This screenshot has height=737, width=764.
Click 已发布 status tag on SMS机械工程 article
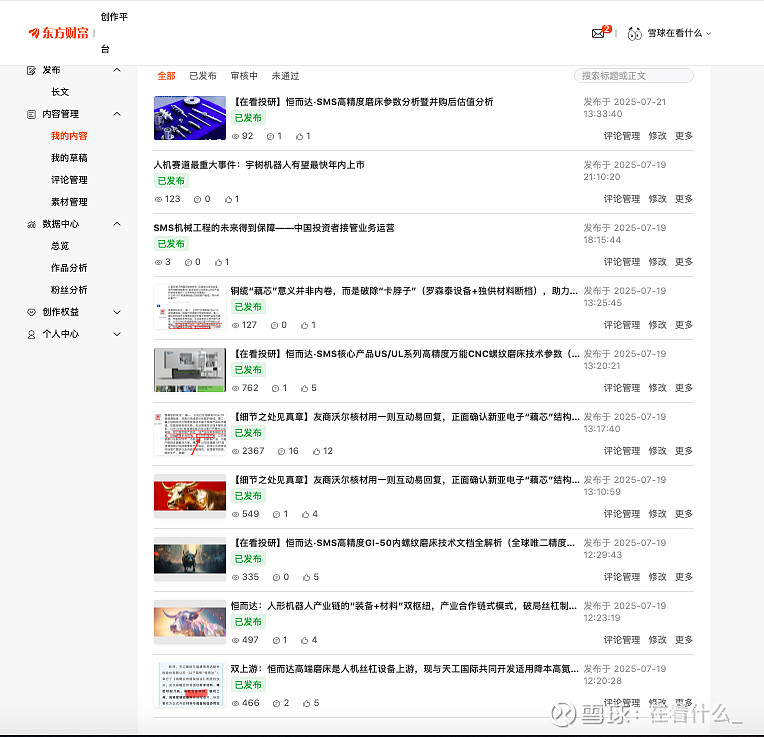pos(171,244)
